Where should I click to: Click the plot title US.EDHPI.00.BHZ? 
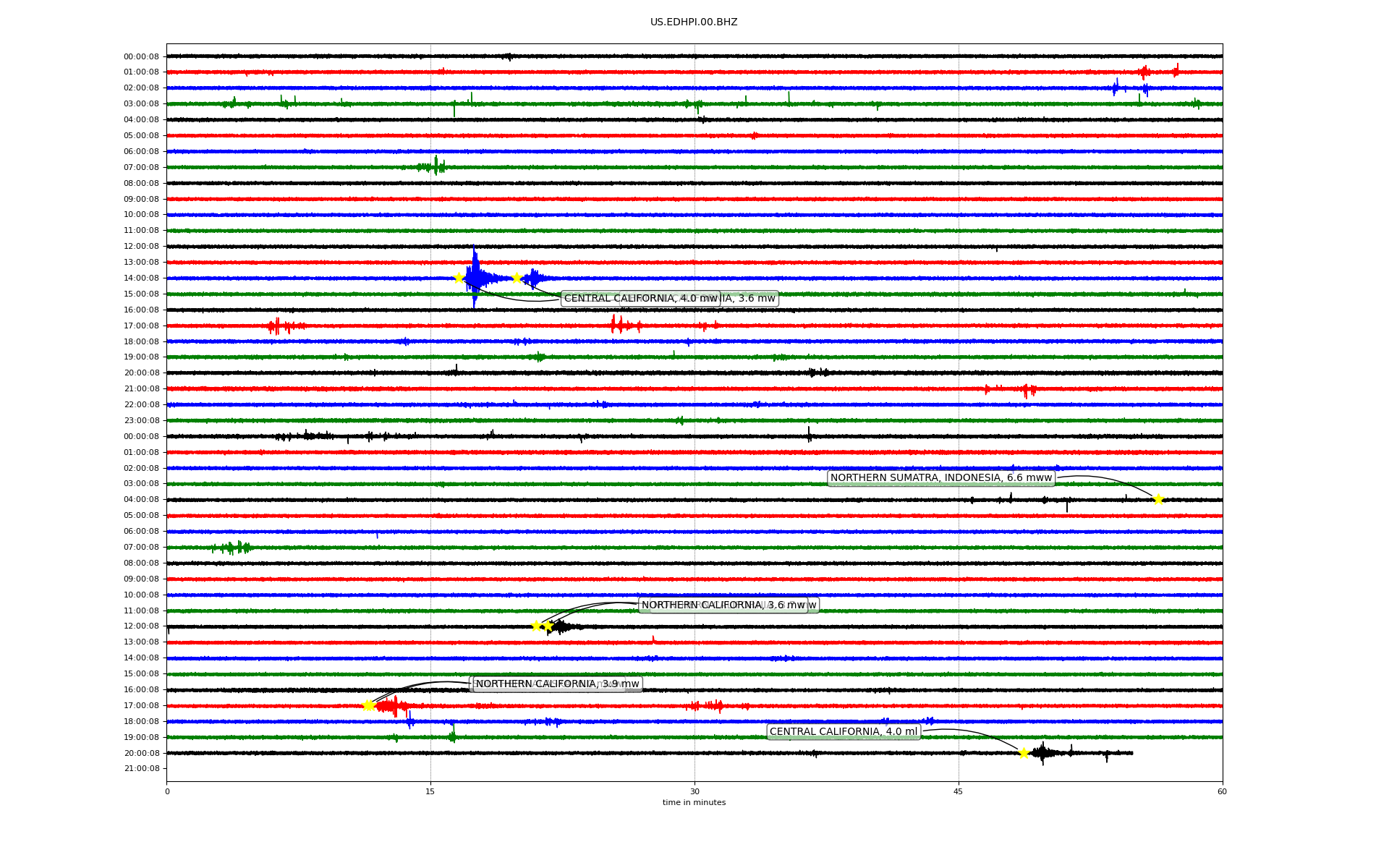tap(694, 22)
